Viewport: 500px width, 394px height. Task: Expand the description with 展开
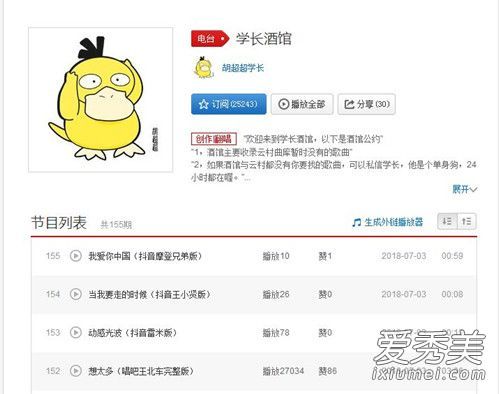click(465, 189)
